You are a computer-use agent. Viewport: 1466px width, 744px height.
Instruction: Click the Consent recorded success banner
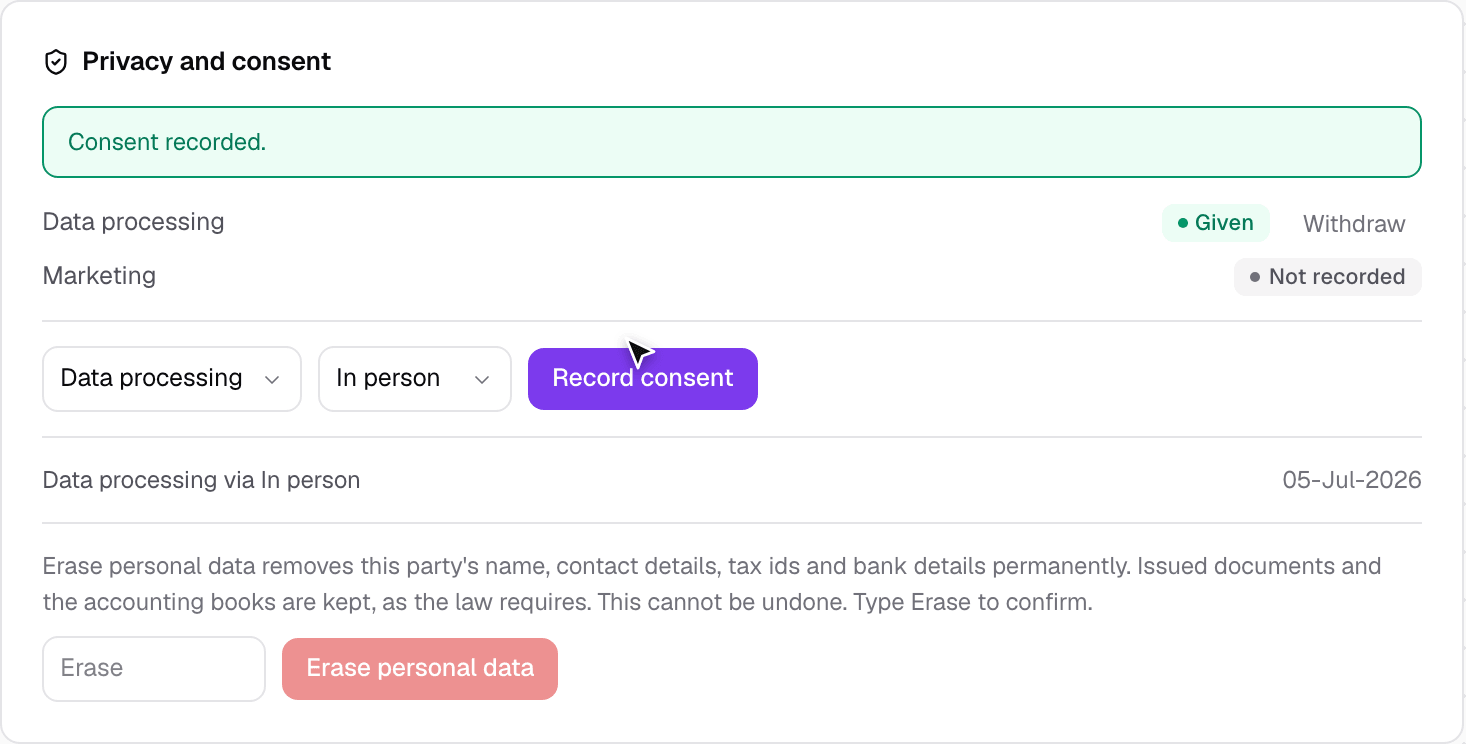(732, 142)
